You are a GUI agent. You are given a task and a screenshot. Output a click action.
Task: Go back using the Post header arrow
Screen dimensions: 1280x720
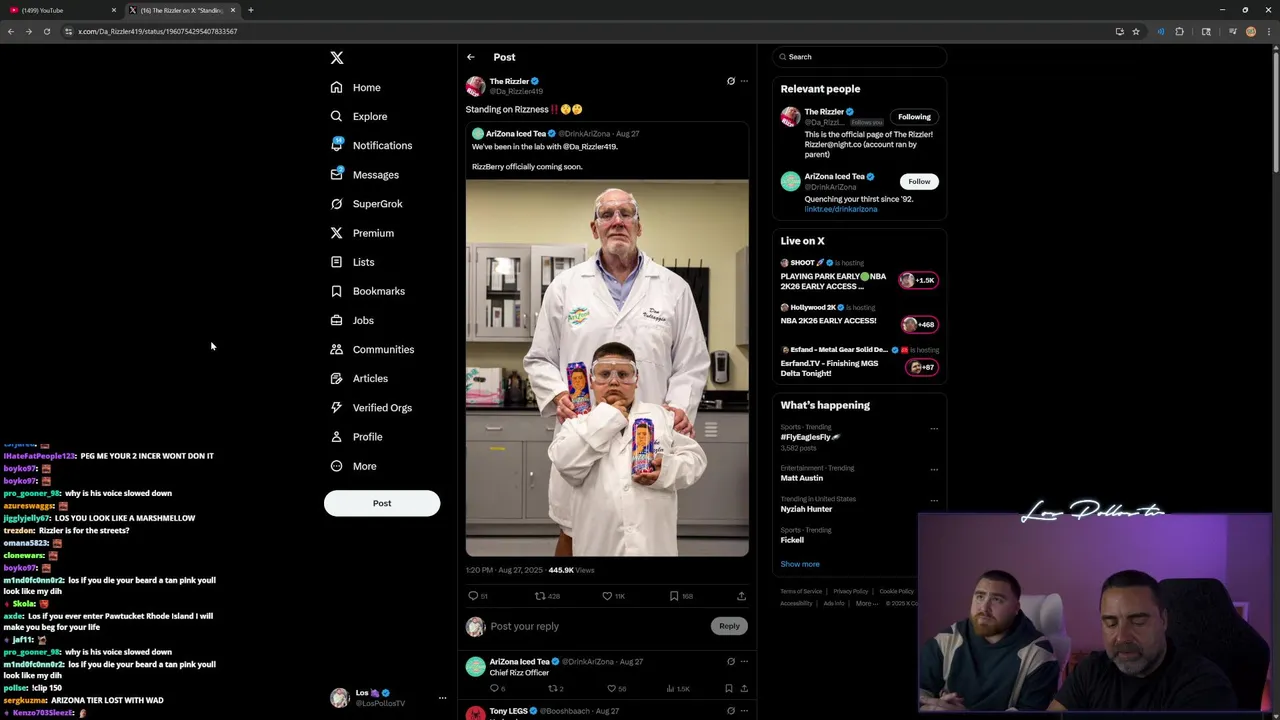[471, 57]
